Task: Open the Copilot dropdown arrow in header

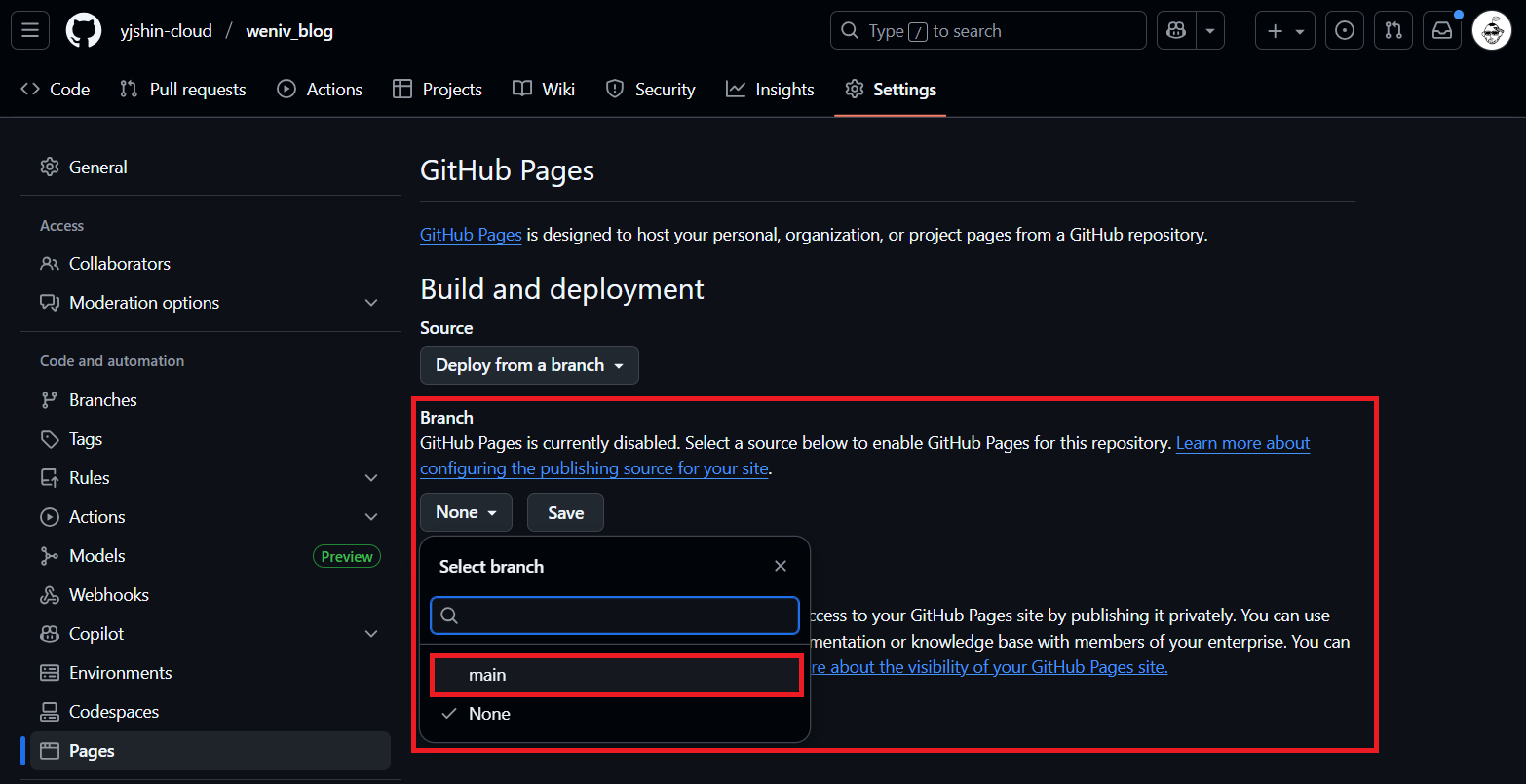Action: point(1209,31)
